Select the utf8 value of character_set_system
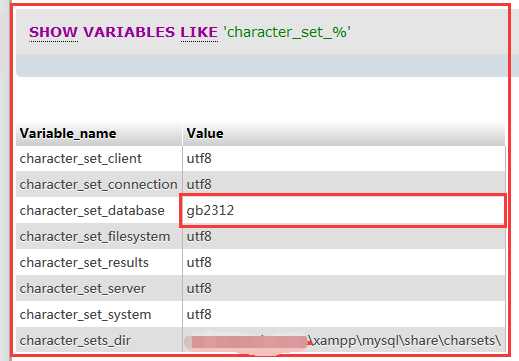This screenshot has height=361, width=519. (x=199, y=314)
